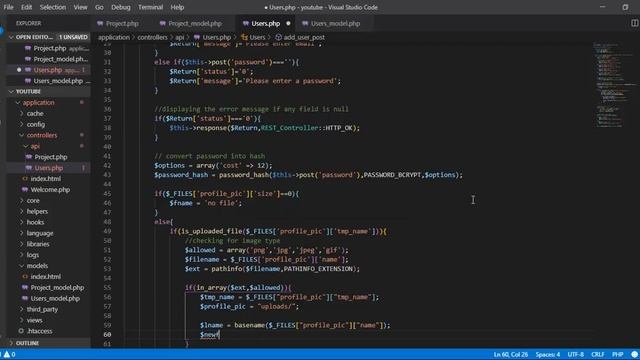Screen dimensions: 640x360
Task: Change file encoding UTF-8
Action: point(576,354)
